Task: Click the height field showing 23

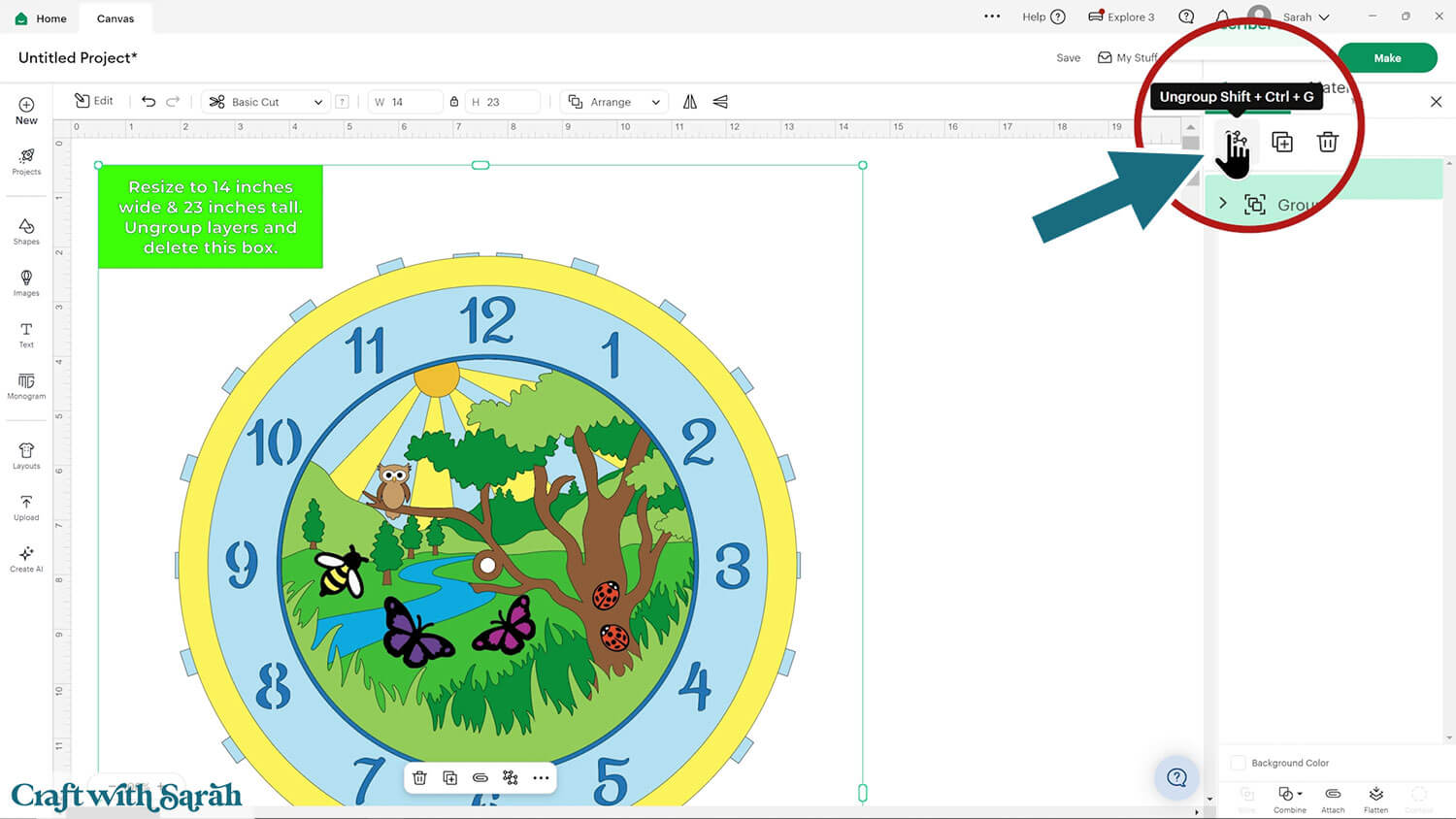Action: (502, 102)
